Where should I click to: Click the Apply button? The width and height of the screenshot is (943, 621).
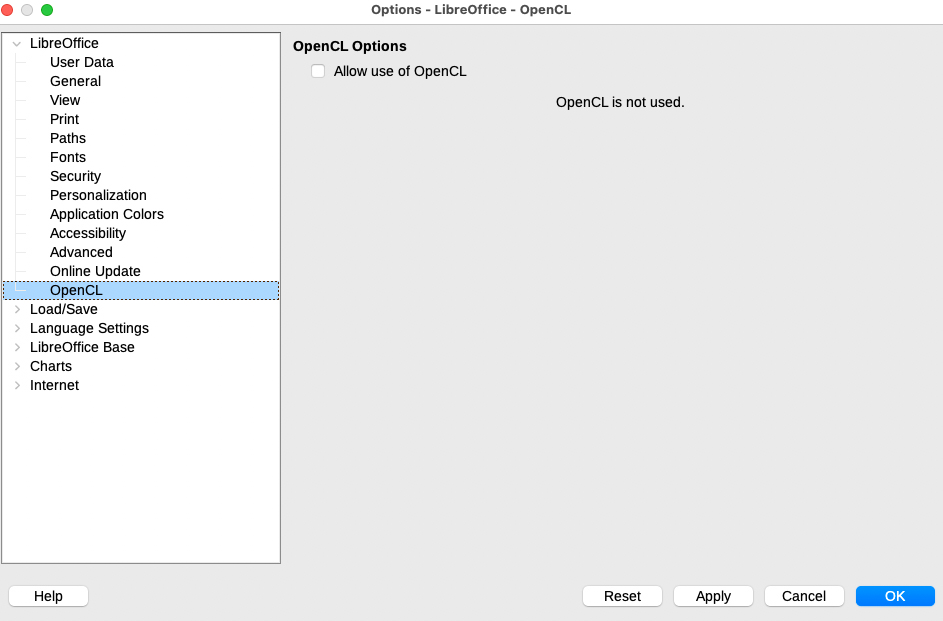coord(713,596)
